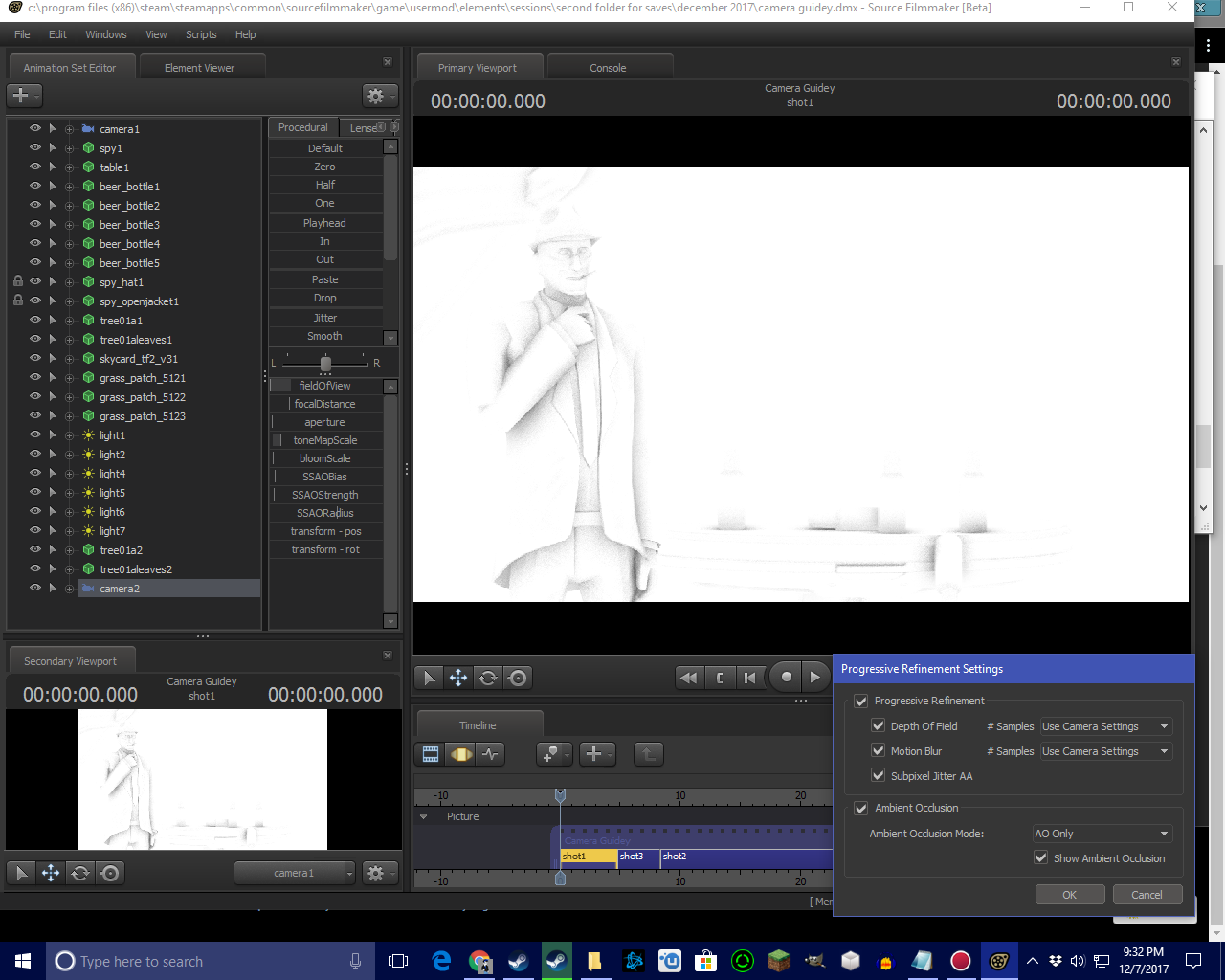Toggle Show Ambient Occlusion checkbox
The width and height of the screenshot is (1225, 980).
1041,858
